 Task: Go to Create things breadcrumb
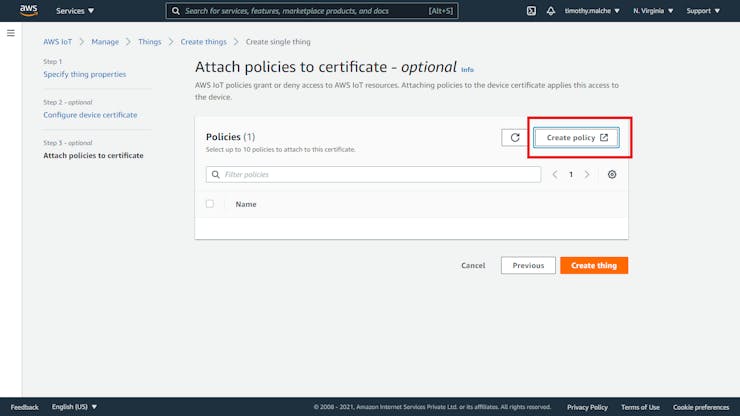pyautogui.click(x=203, y=42)
